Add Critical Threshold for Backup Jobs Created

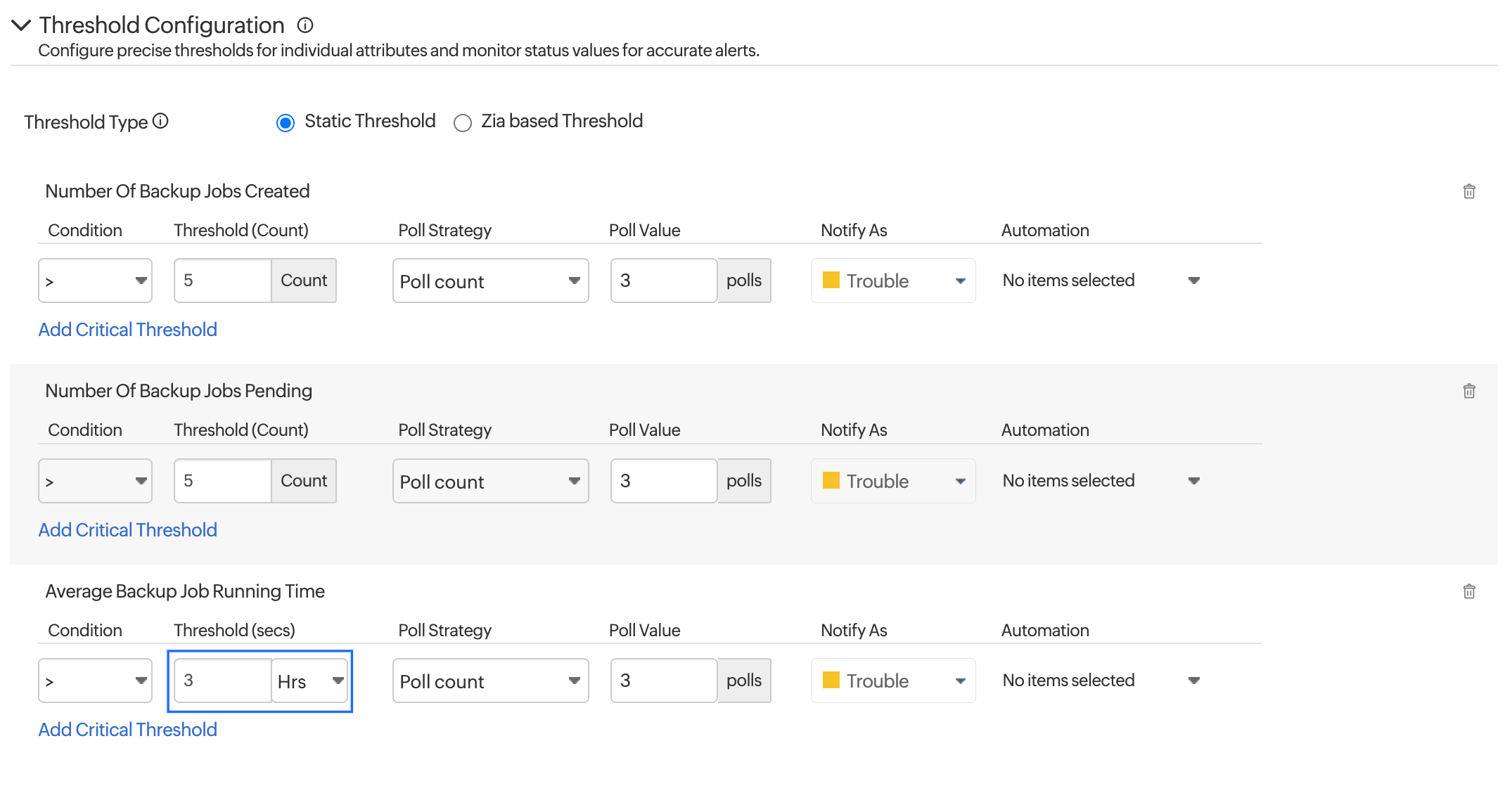click(127, 330)
